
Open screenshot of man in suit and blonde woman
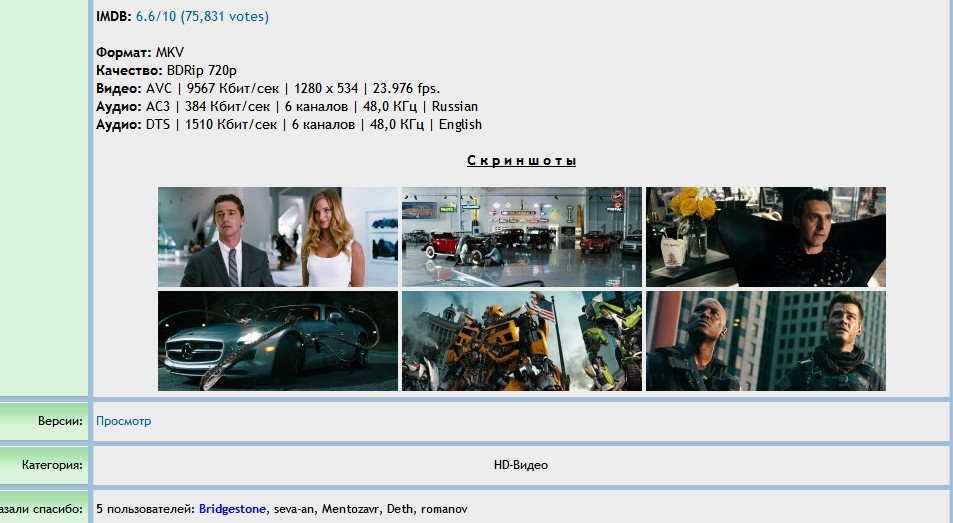[x=278, y=237]
